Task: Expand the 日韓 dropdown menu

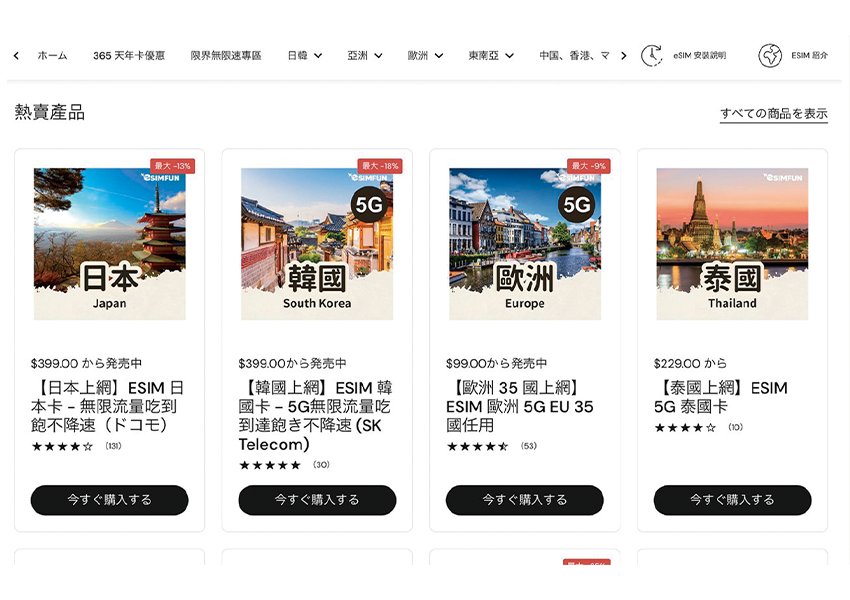Action: click(304, 56)
